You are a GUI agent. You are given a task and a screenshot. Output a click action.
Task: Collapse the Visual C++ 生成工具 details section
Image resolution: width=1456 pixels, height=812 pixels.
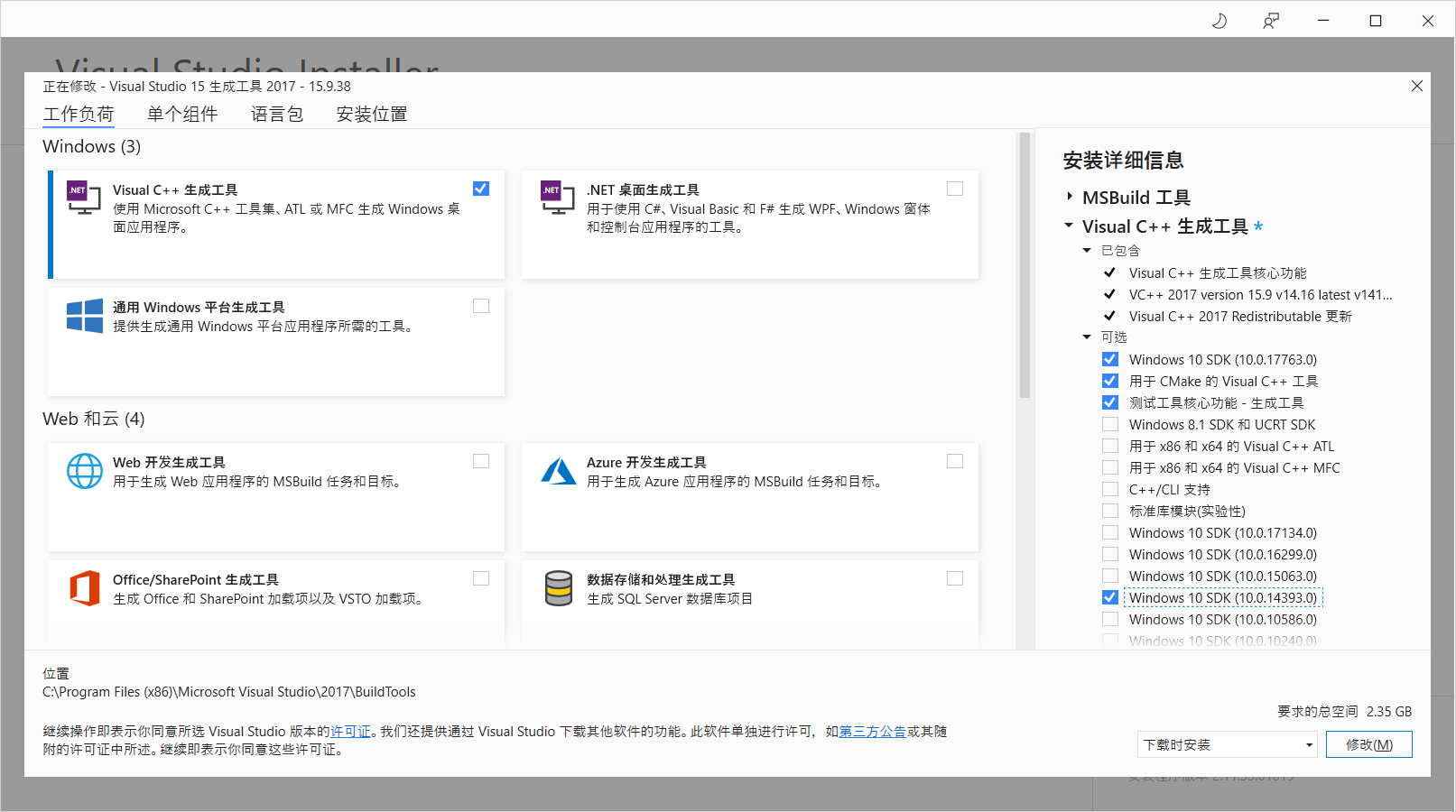pos(1069,226)
